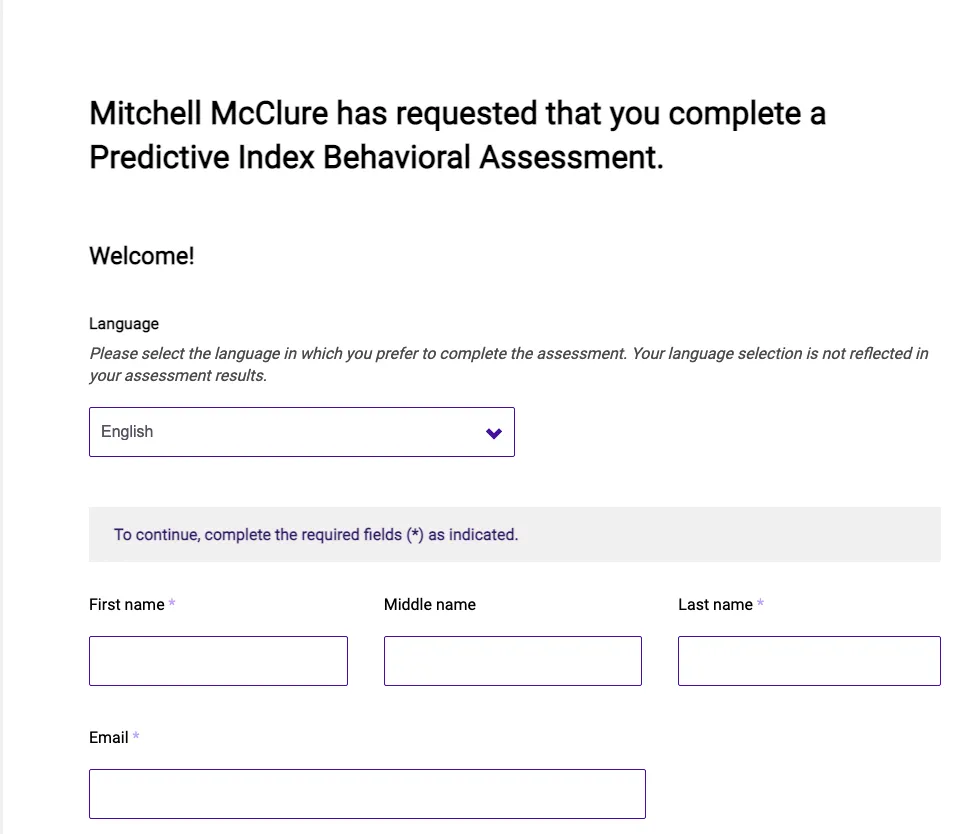The image size is (972, 834).
Task: Click the required asterisk beside Last name
Action: 761,604
